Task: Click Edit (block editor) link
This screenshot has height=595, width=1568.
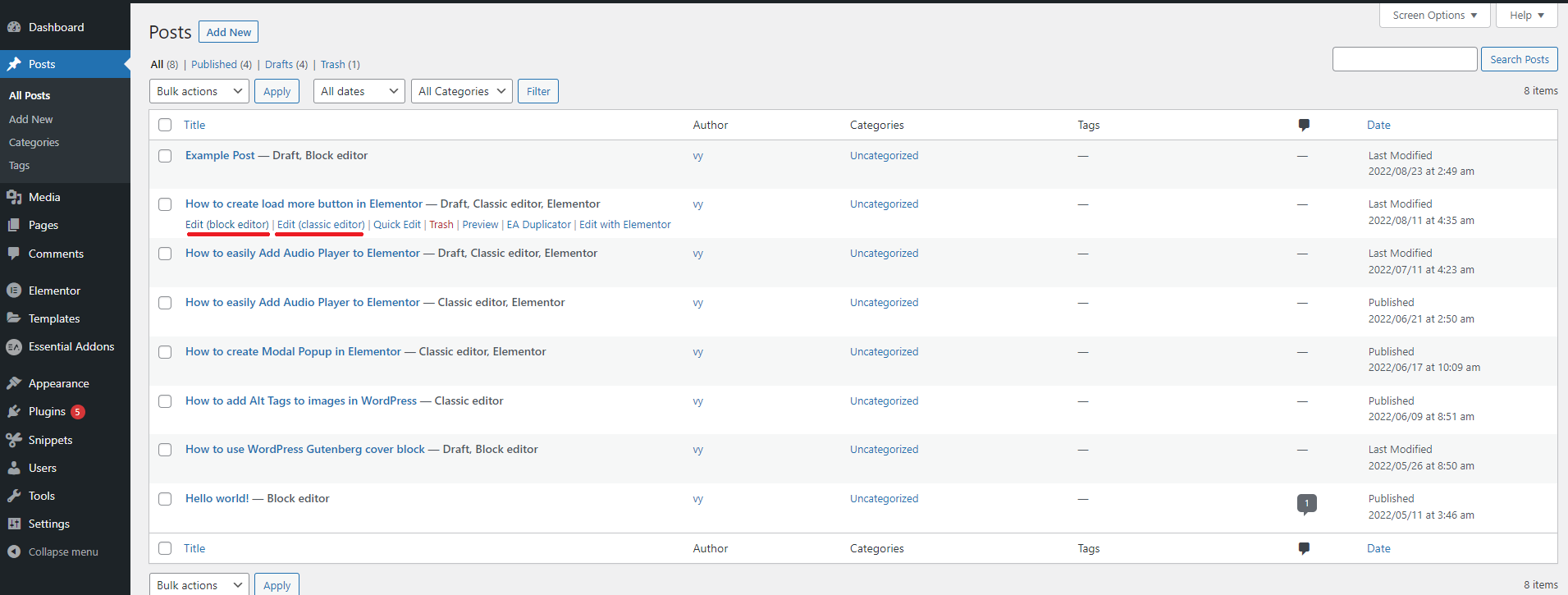Action: tap(227, 224)
